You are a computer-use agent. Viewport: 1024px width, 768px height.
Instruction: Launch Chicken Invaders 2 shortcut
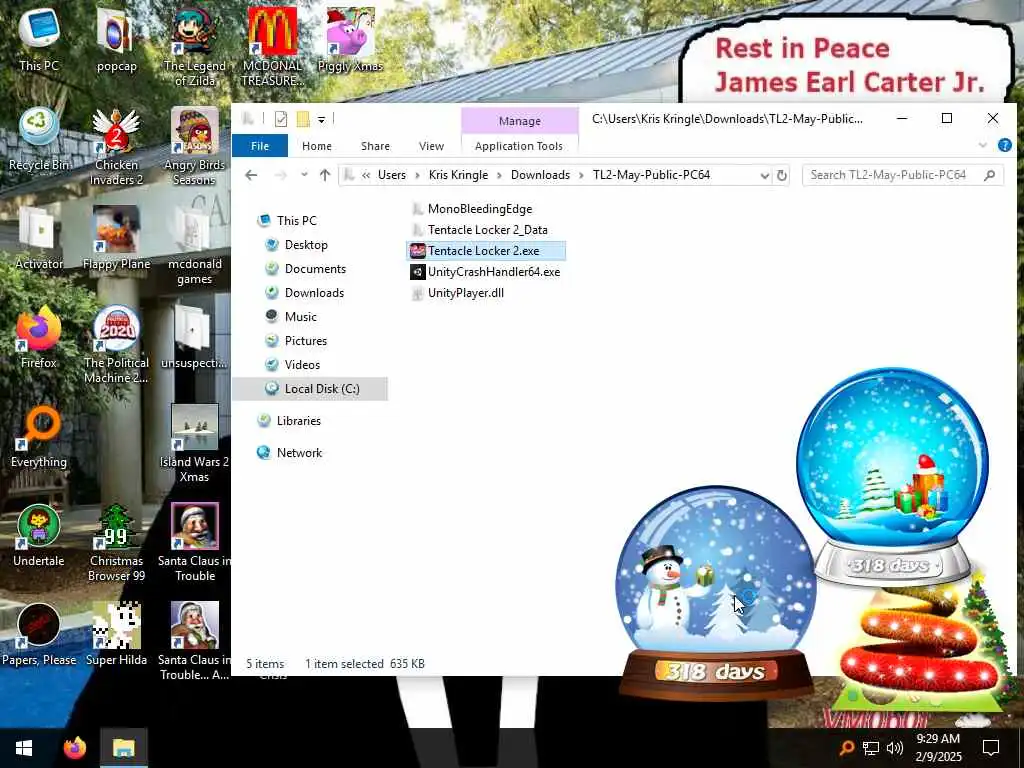116,146
